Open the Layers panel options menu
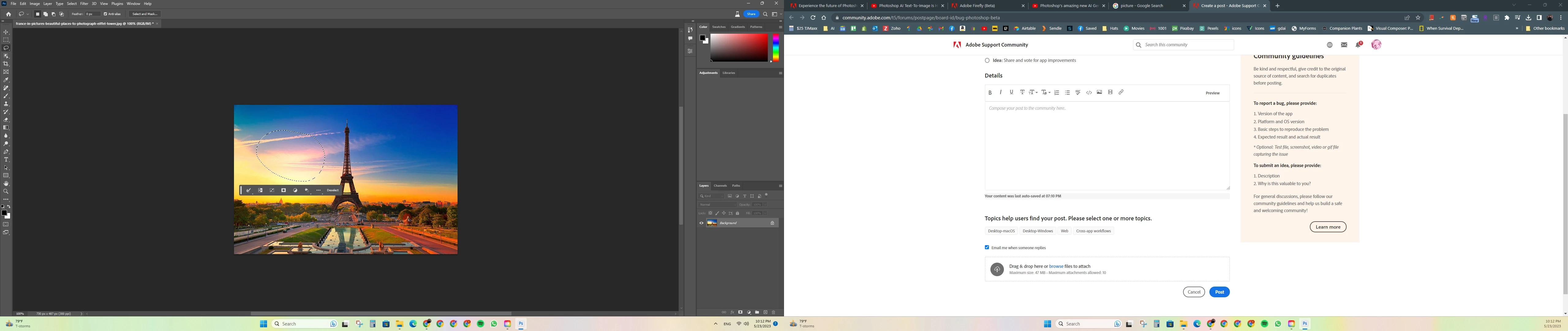The height and width of the screenshot is (331, 1568). tap(780, 186)
